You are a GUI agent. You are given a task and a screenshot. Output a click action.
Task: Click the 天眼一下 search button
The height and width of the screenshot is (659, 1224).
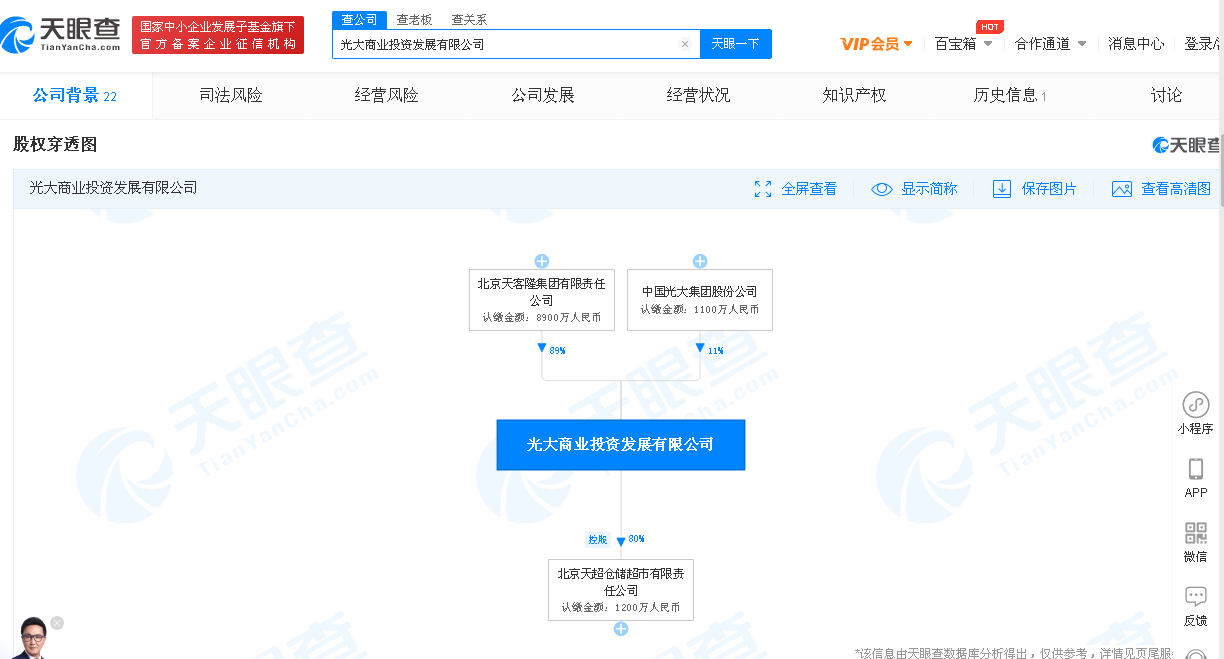point(735,44)
